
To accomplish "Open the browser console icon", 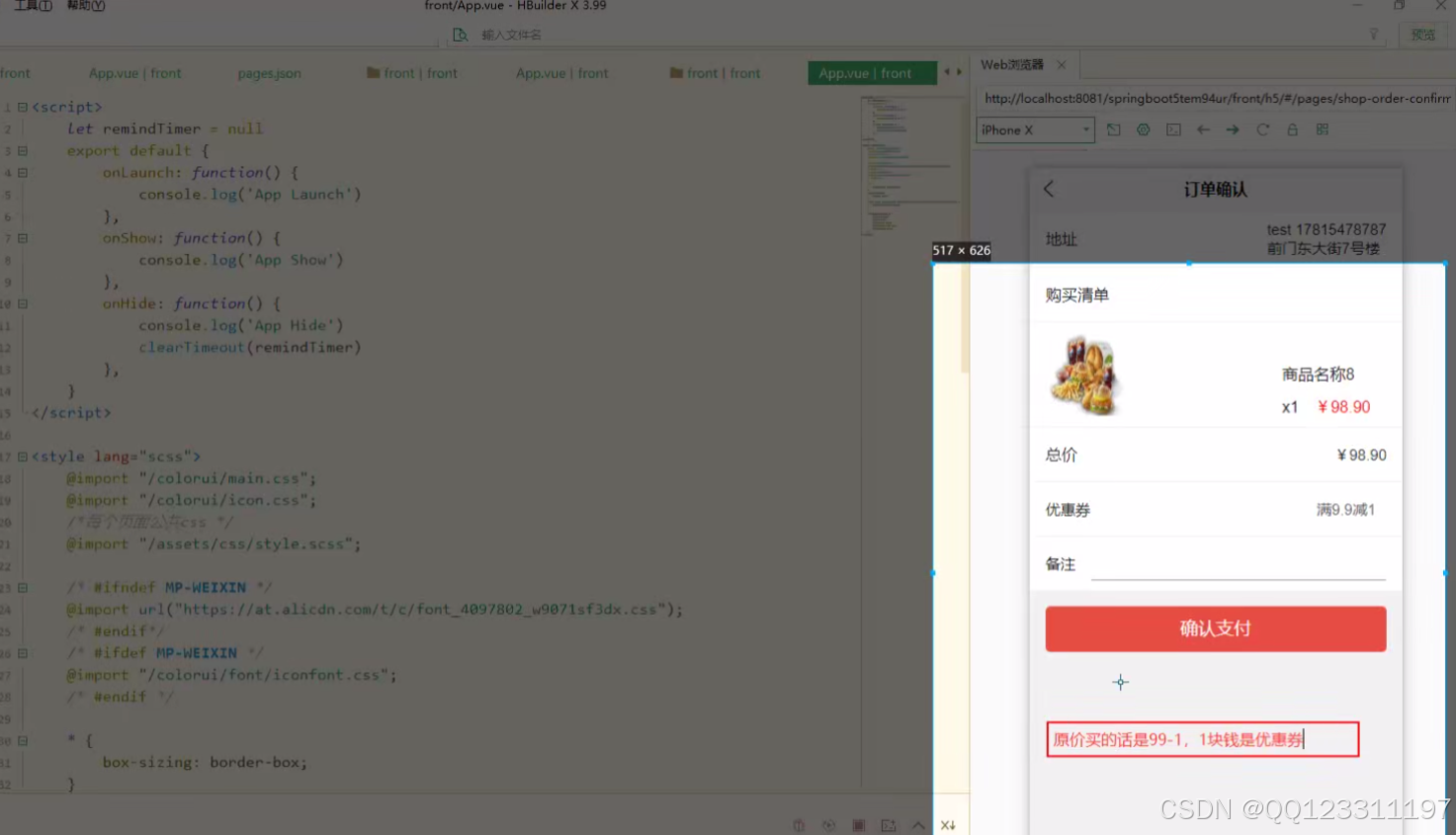I will pyautogui.click(x=1172, y=128).
